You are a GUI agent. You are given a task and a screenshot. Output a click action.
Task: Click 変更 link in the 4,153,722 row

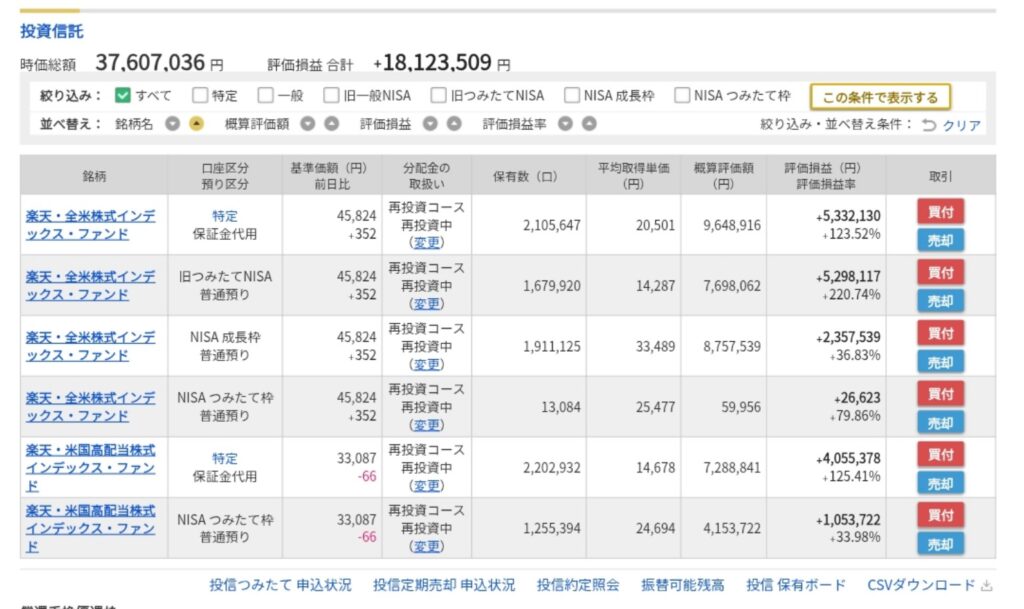pos(426,546)
